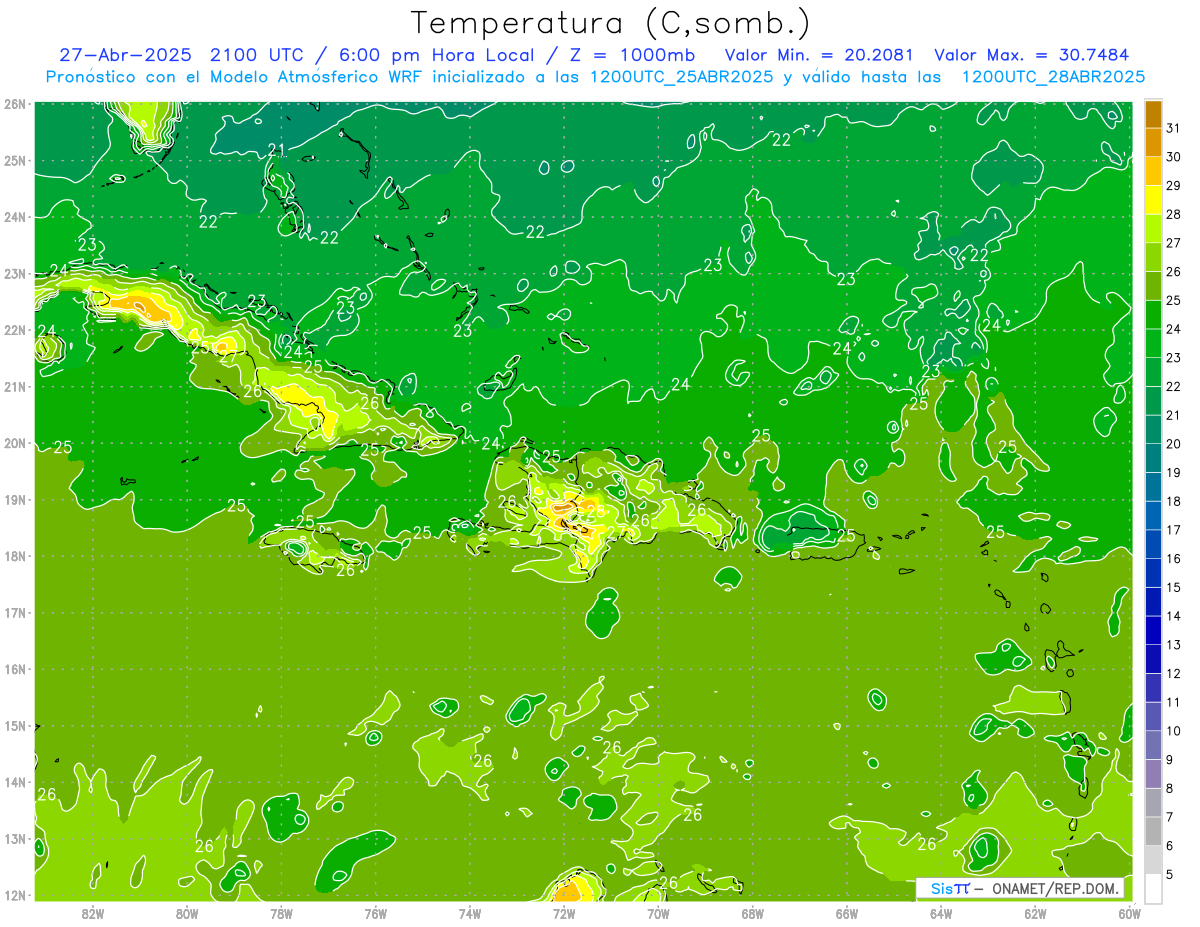This screenshot has width=1200, height=927.
Task: Pick the teal swatch between 19 and 20
Action: pos(1153,458)
